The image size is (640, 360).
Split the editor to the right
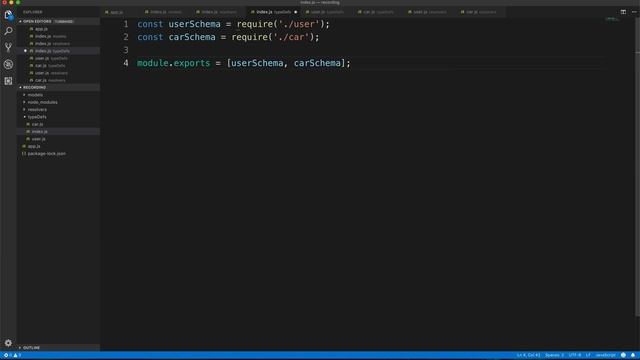coord(623,12)
